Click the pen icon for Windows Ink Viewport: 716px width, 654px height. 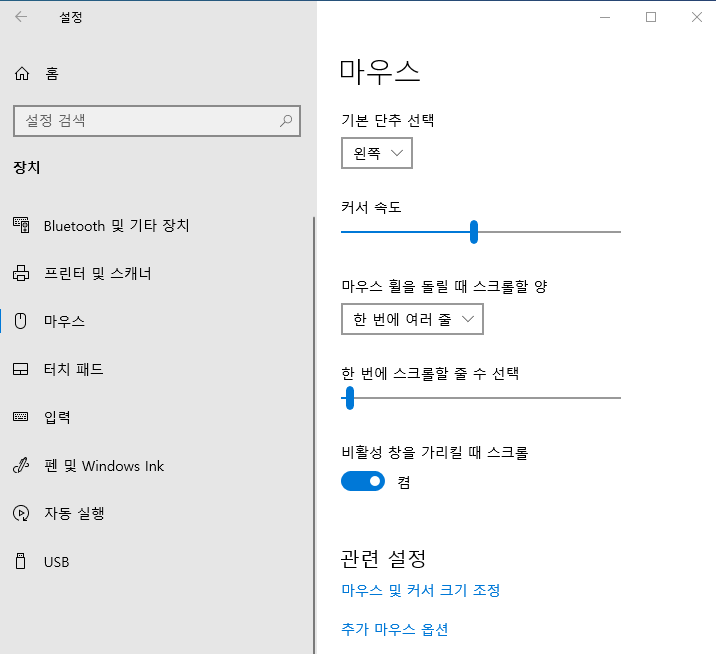coord(21,465)
